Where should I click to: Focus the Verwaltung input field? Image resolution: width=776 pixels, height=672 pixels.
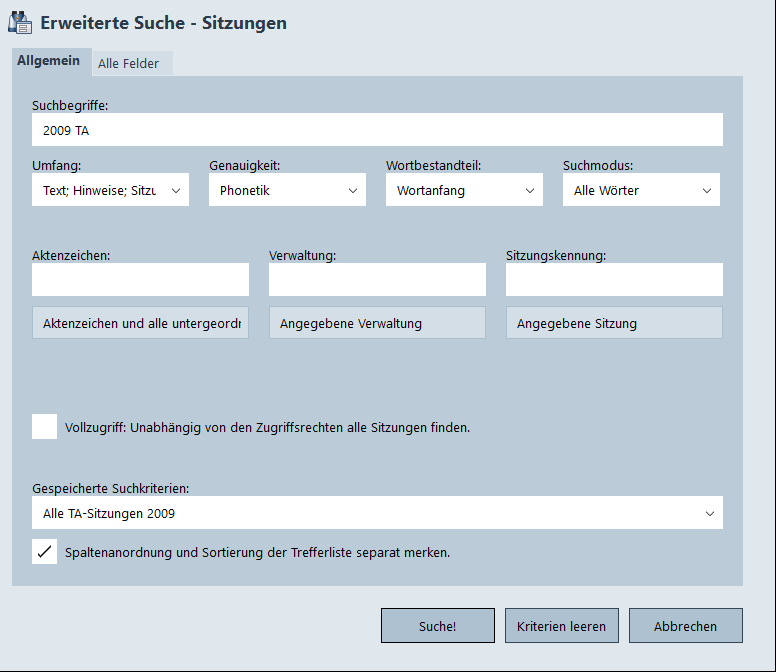[377, 280]
